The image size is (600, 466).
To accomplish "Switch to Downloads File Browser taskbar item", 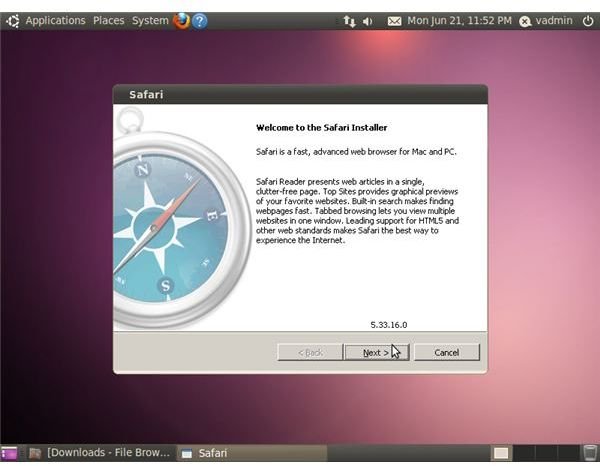I will coord(100,453).
